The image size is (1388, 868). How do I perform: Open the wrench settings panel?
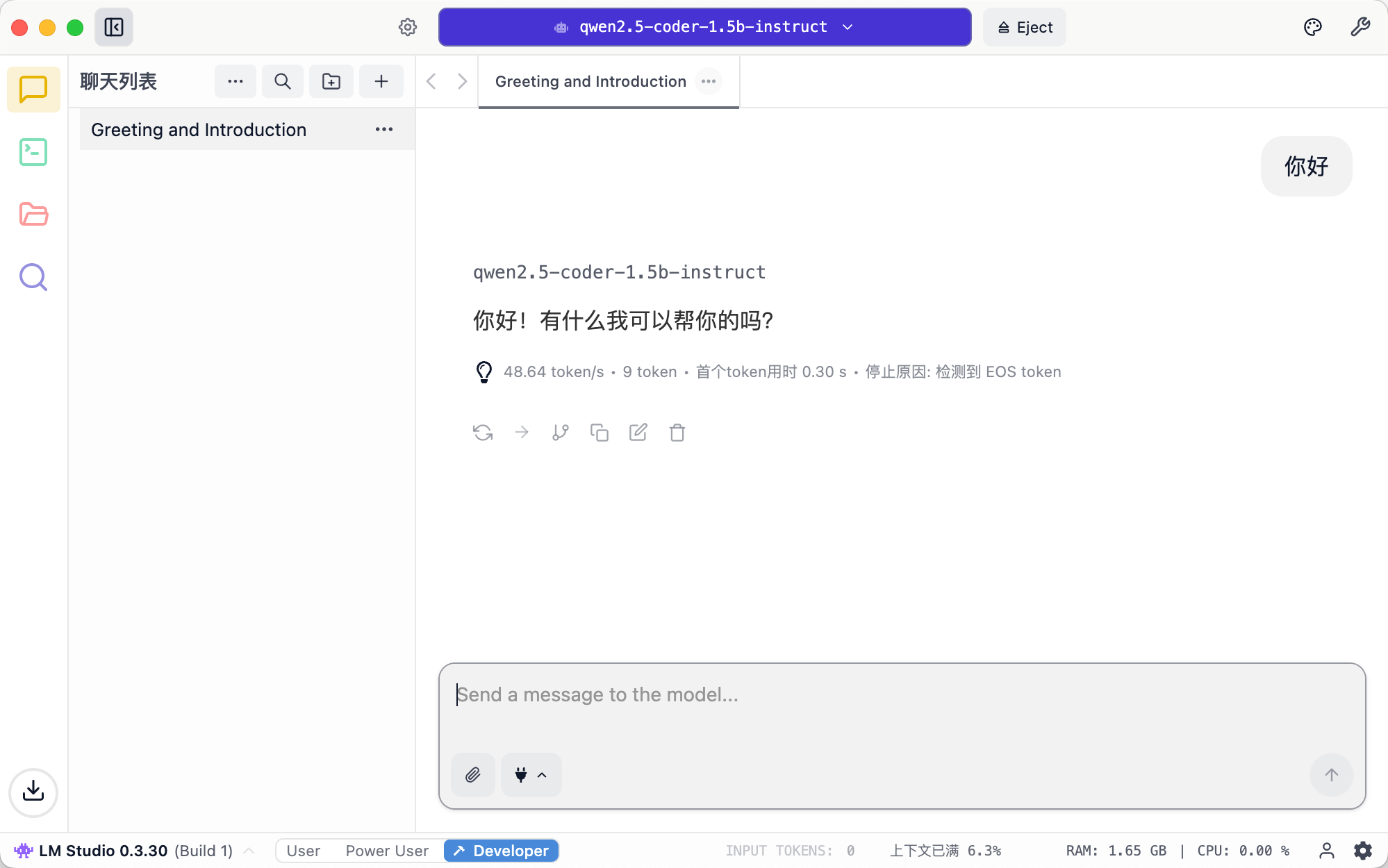pos(1360,27)
